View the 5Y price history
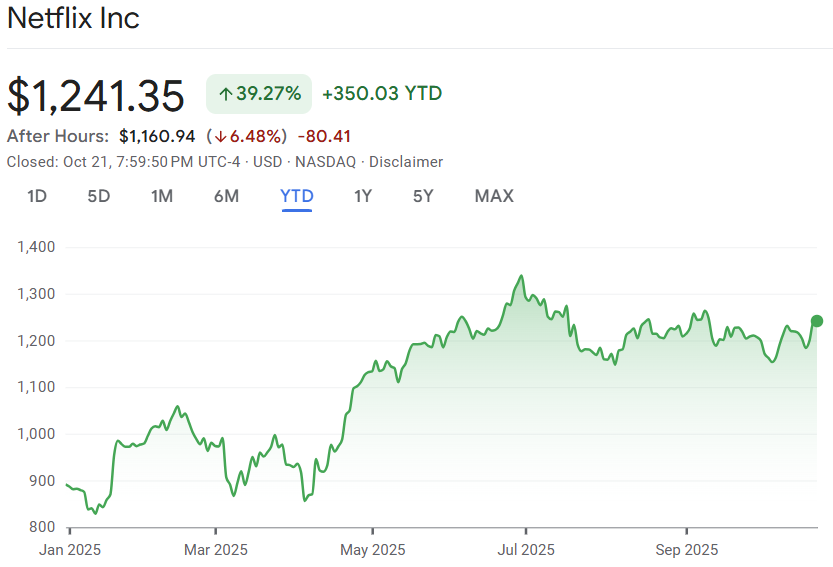The width and height of the screenshot is (833, 567). (423, 196)
